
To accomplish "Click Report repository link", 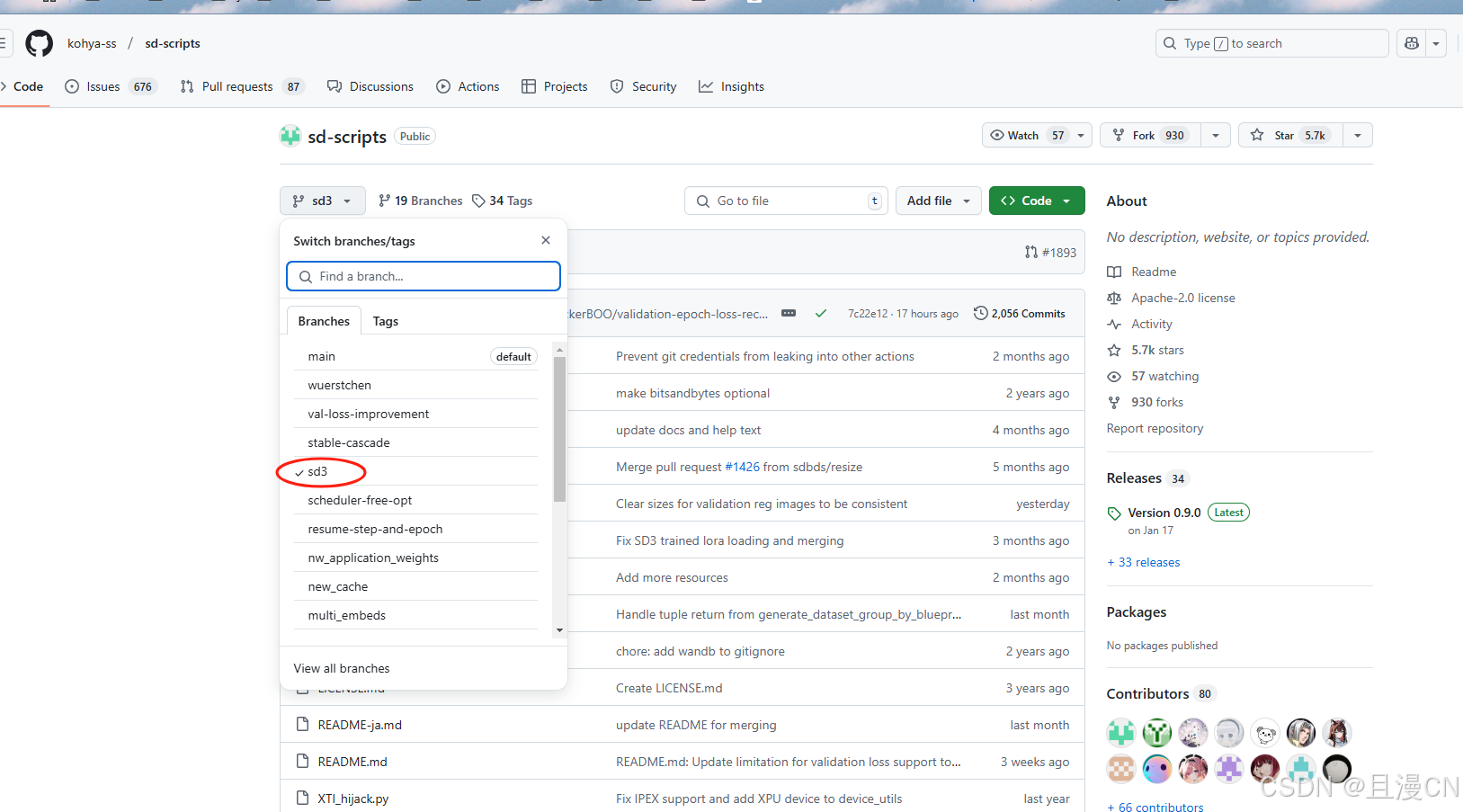I will coord(1155,428).
